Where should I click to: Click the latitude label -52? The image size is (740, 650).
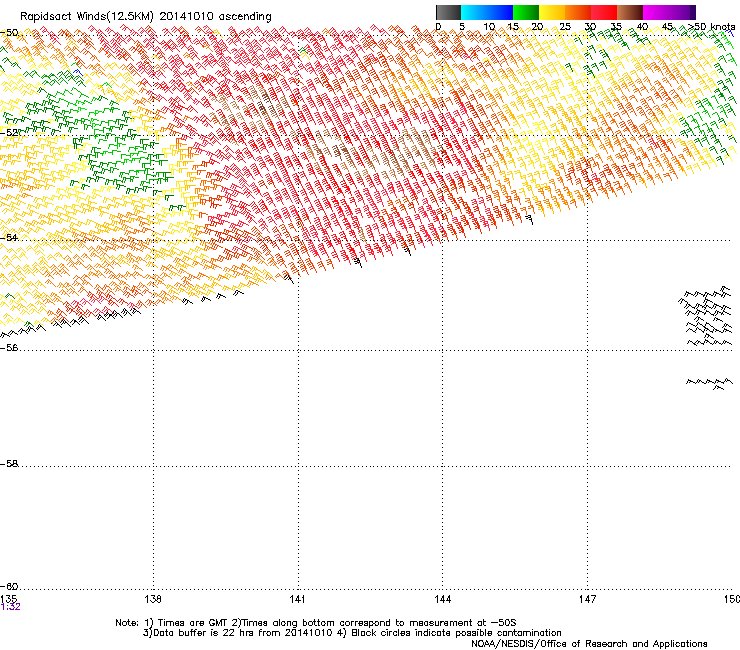pos(9,133)
